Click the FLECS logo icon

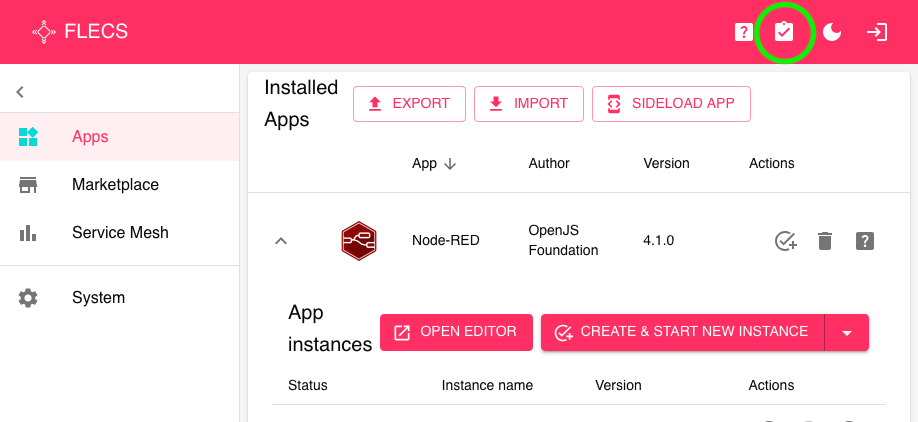click(44, 32)
